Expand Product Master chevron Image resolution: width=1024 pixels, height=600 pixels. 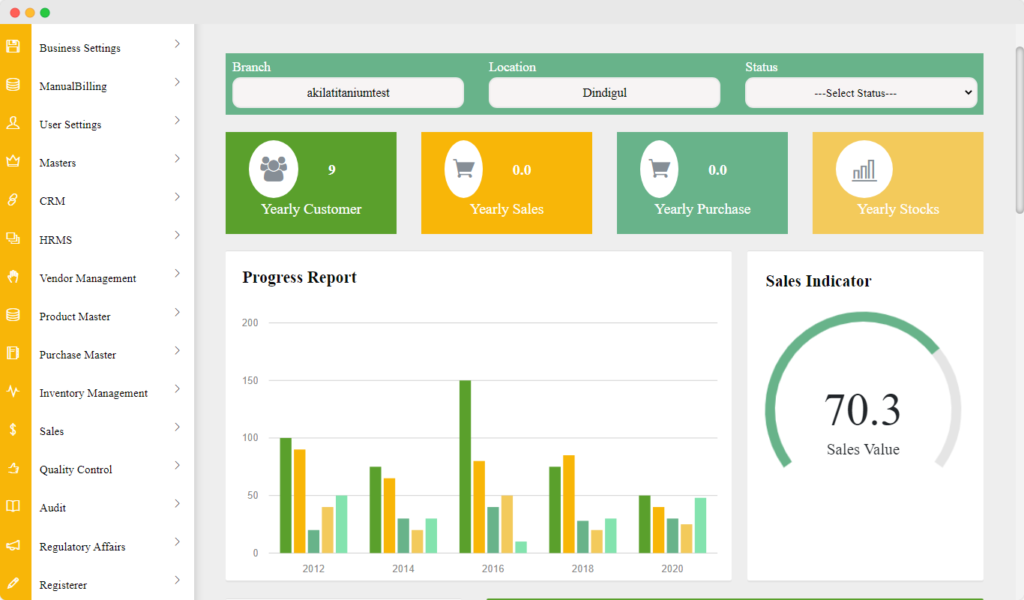[177, 312]
